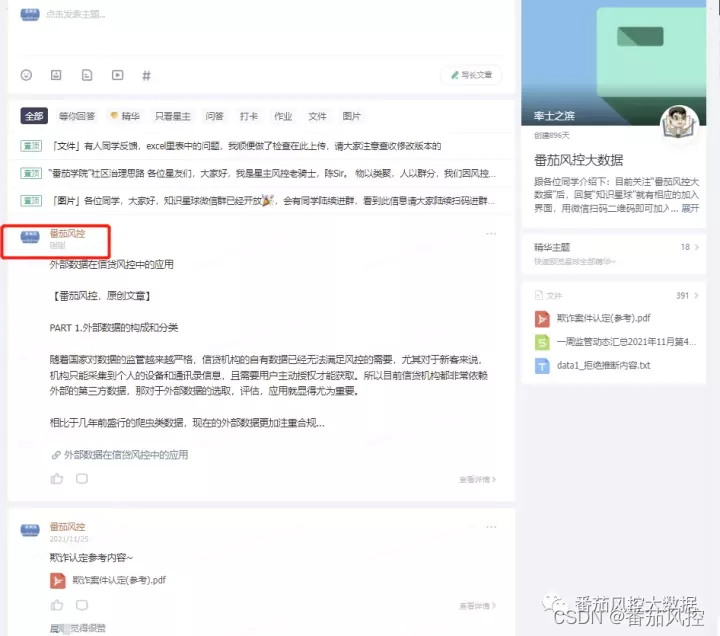
Task: Click the group cover image
Action: click(614, 62)
